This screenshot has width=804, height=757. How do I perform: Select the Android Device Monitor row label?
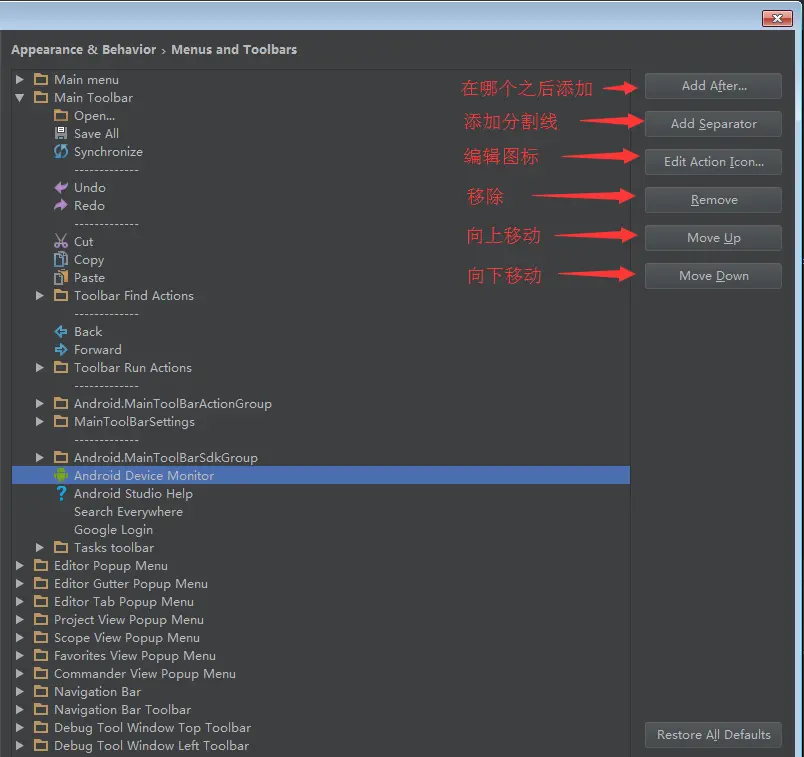[144, 475]
